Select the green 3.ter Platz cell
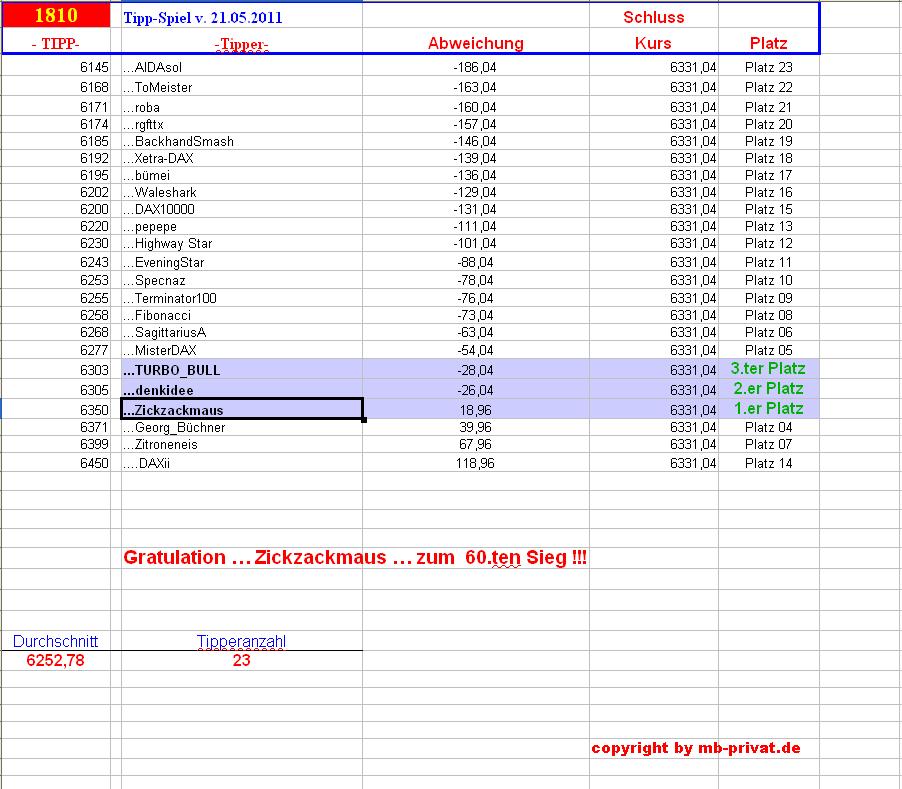Screen dimensions: 902x789 (769, 368)
